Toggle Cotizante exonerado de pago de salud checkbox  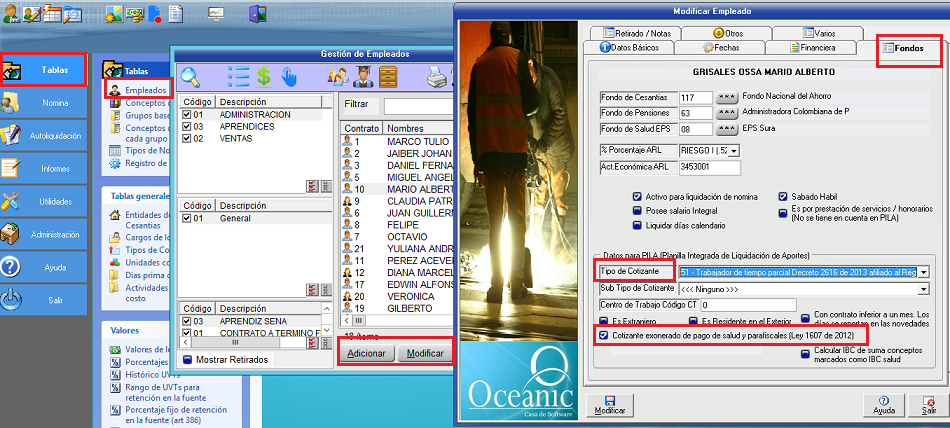click(x=603, y=336)
